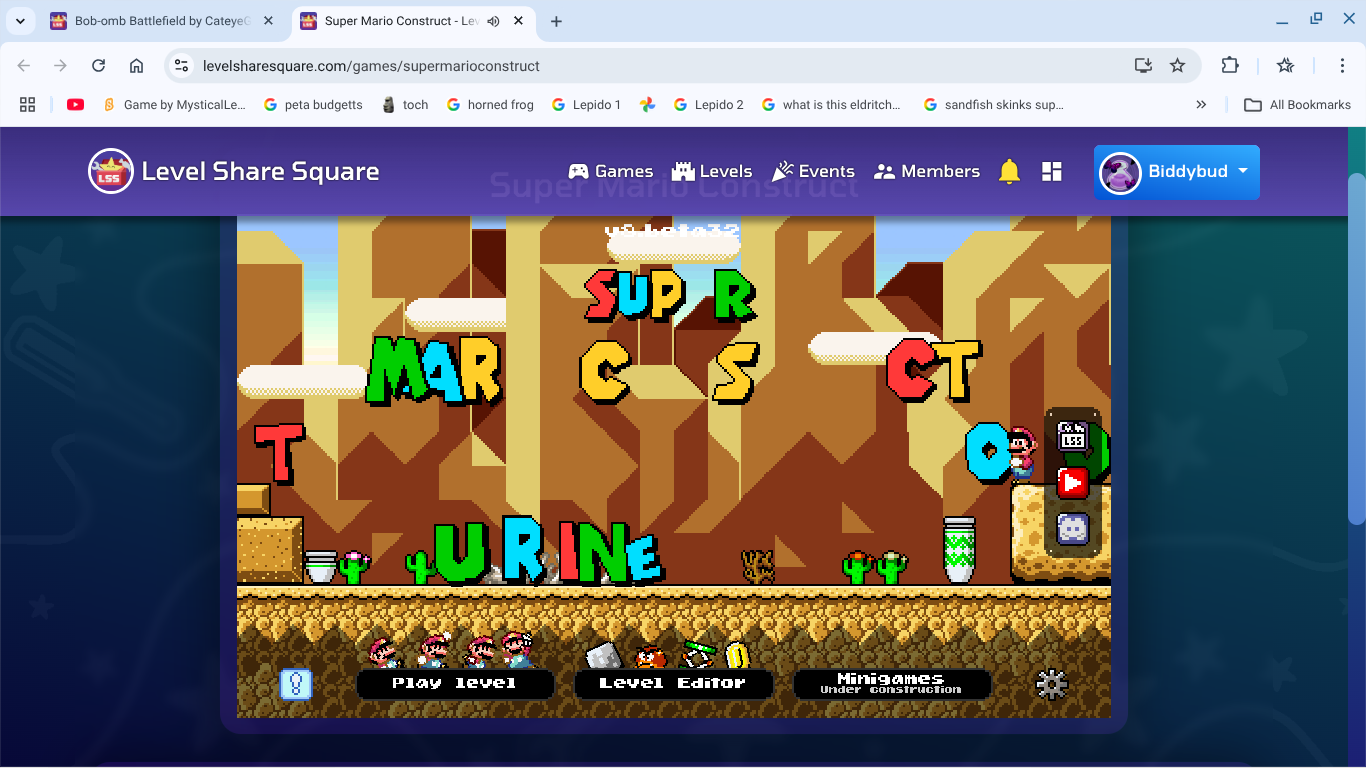Open the Lepido 2 bookmark
Viewport: 1366px width, 768px height.
[x=709, y=104]
